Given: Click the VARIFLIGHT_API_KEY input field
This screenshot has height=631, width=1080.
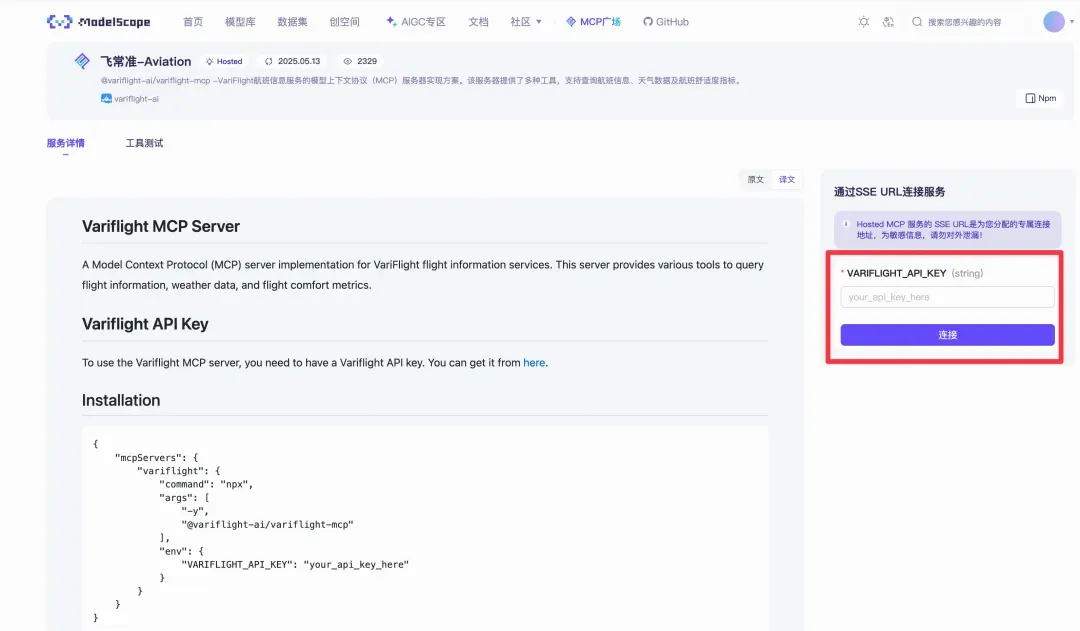Looking at the screenshot, I should point(946,297).
